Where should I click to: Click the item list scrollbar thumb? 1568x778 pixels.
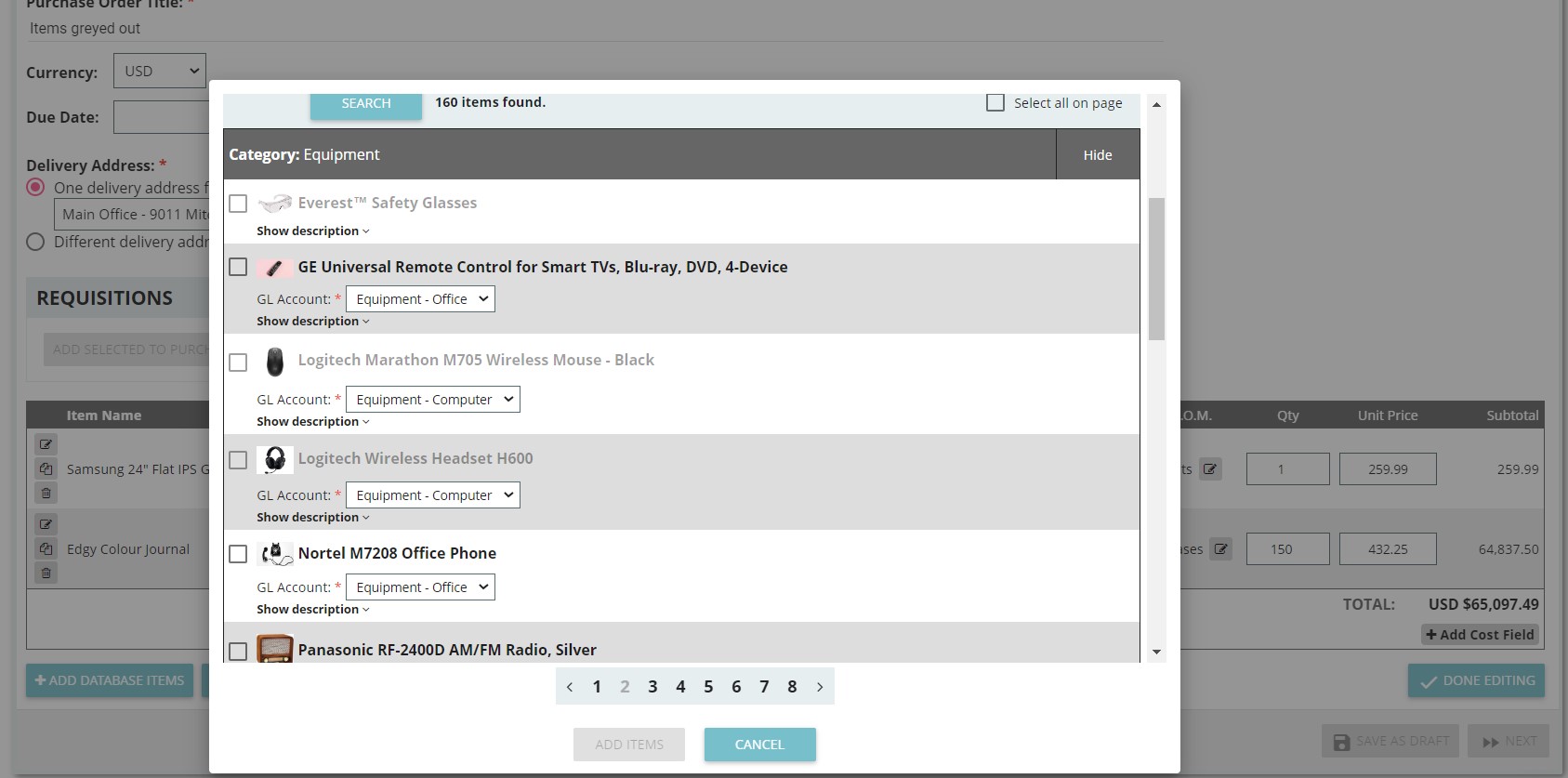tap(1156, 269)
